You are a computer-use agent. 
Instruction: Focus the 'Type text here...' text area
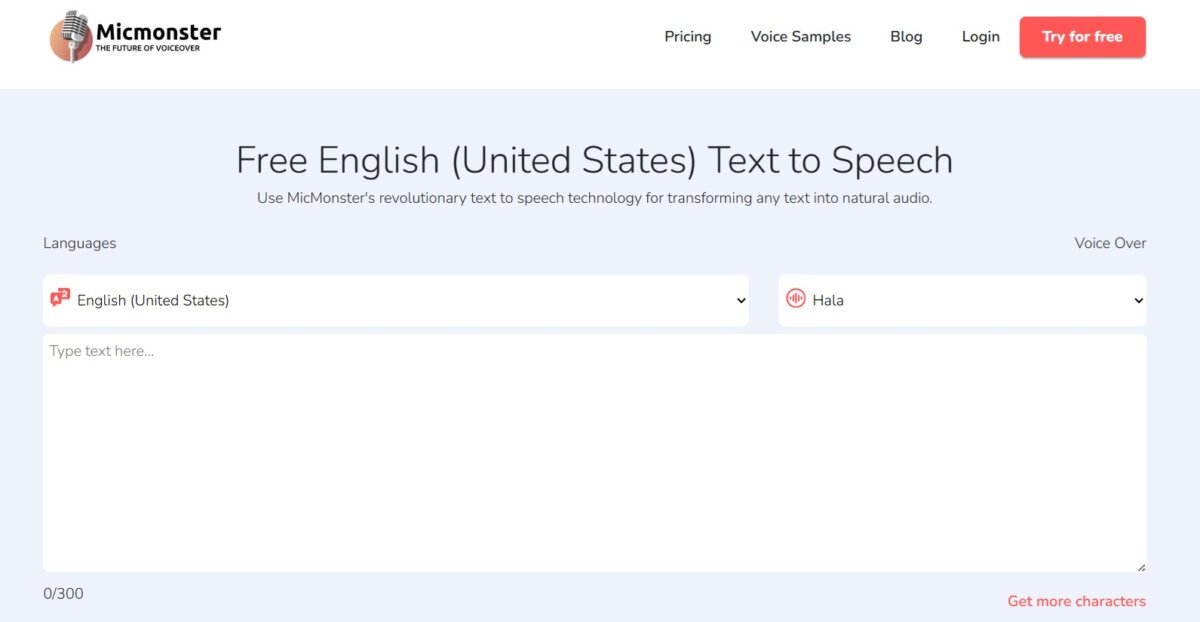(x=594, y=453)
